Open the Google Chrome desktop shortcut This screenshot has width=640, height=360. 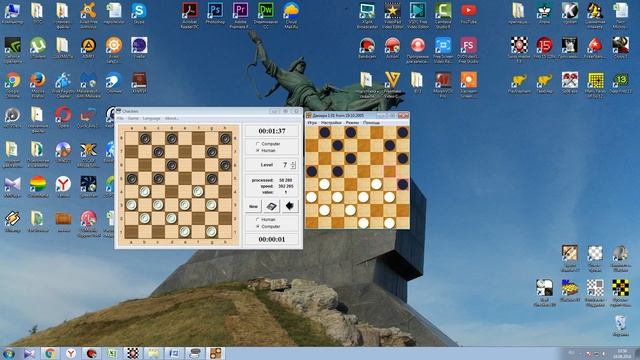pos(12,84)
